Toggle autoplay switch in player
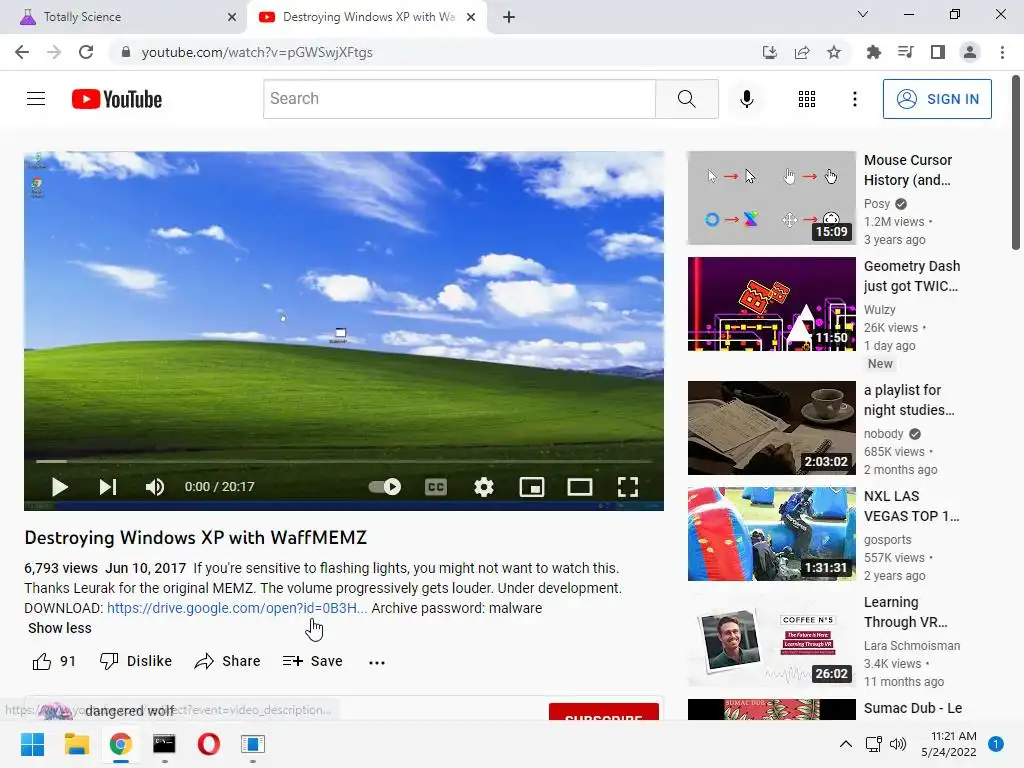 [x=385, y=487]
